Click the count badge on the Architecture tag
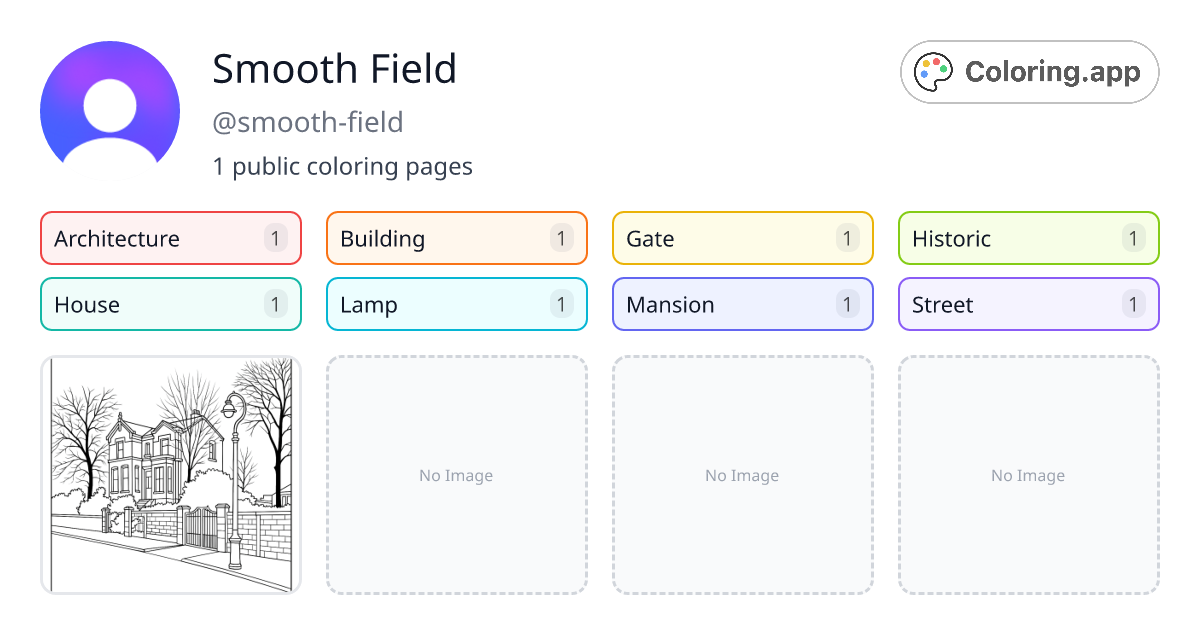The height and width of the screenshot is (630, 1200). tap(275, 238)
